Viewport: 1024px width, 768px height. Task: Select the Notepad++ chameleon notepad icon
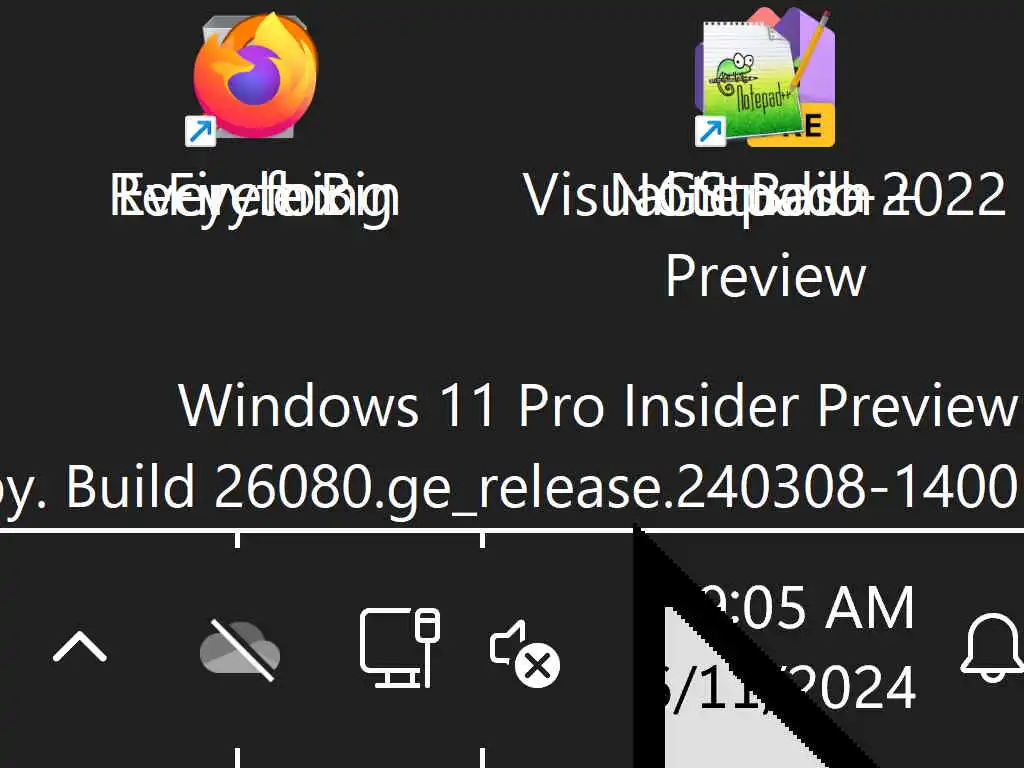click(x=749, y=80)
